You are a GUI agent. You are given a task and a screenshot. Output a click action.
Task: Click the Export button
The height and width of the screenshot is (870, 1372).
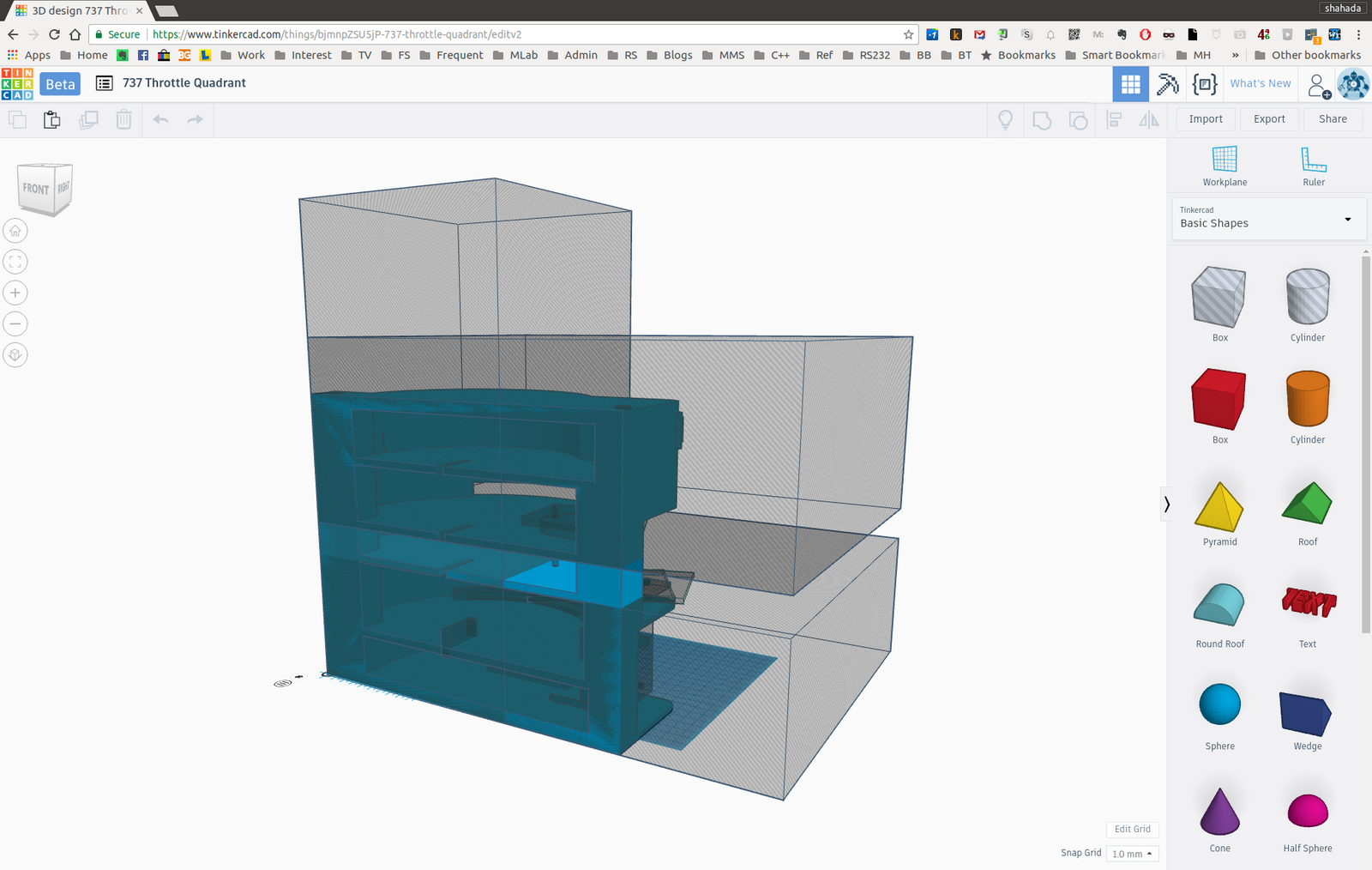[1268, 119]
